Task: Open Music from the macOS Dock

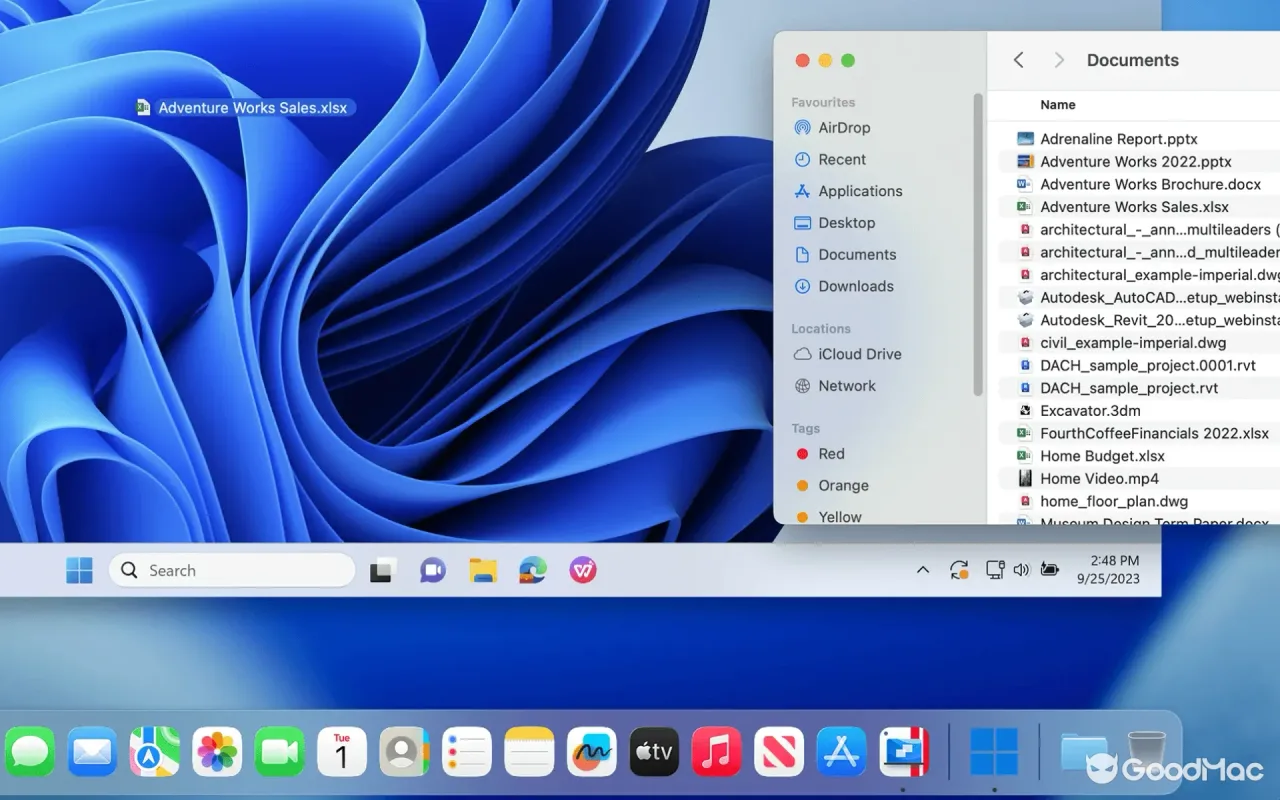Action: tap(716, 752)
